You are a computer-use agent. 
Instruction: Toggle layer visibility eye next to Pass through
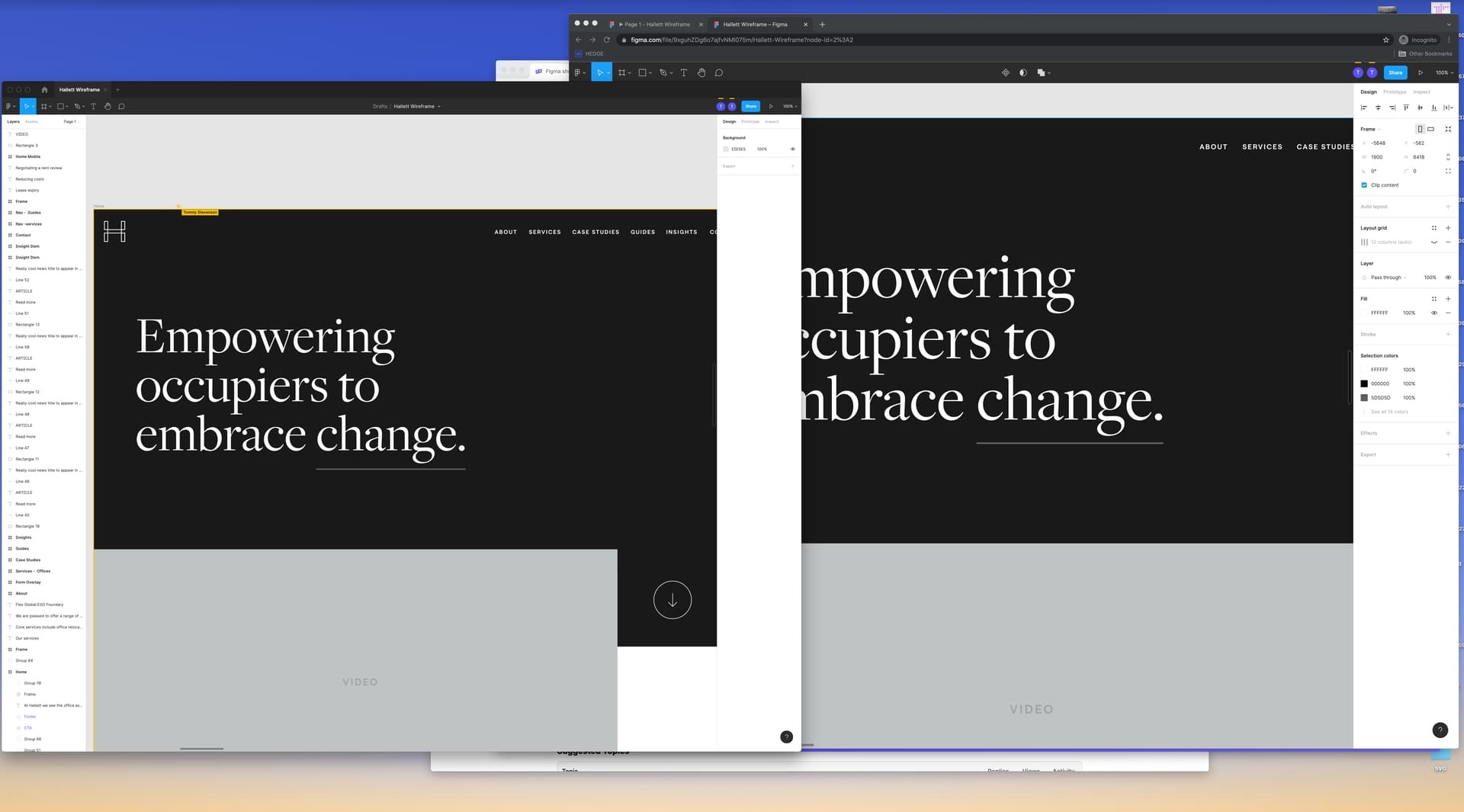point(1448,278)
